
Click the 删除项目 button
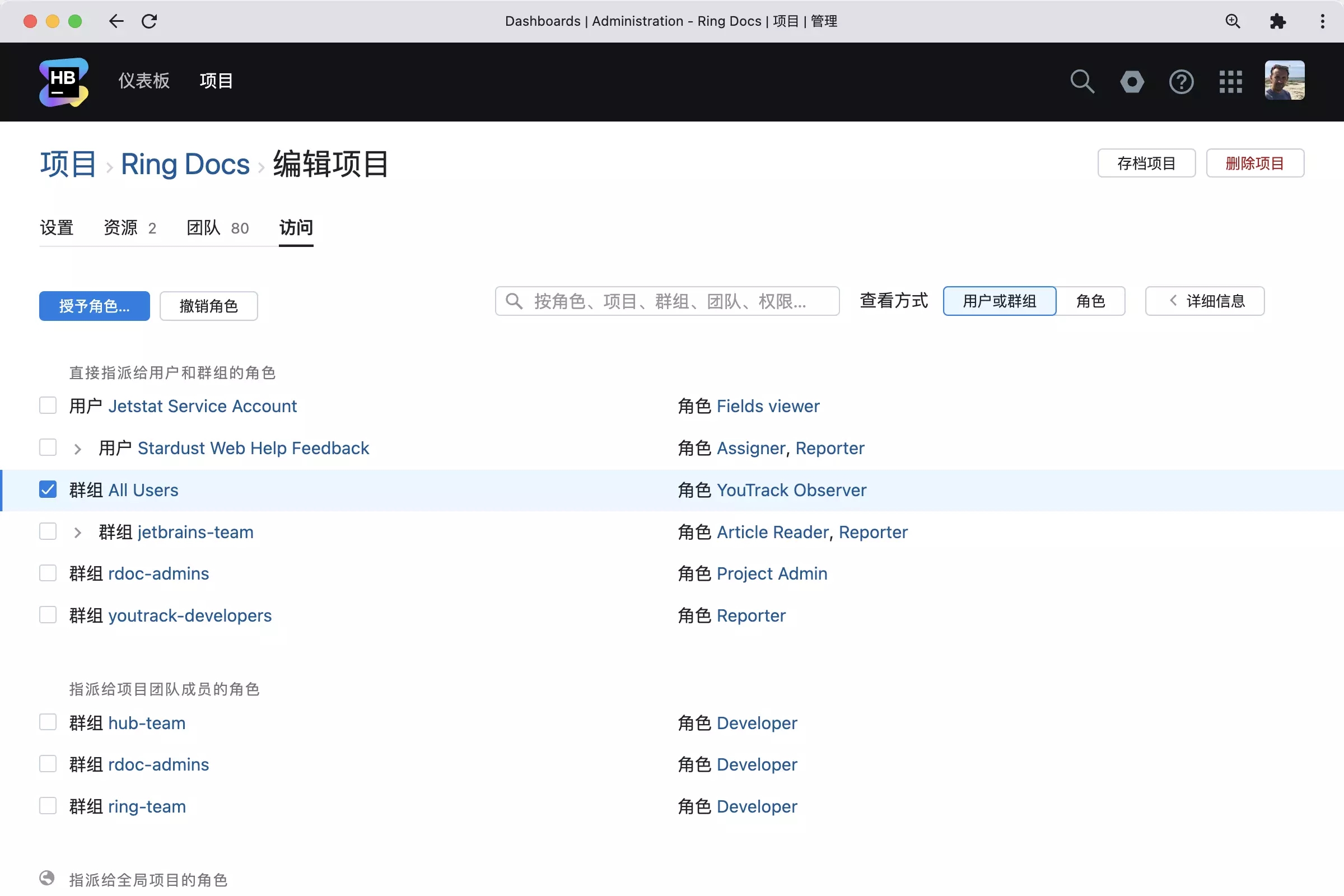(x=1255, y=164)
